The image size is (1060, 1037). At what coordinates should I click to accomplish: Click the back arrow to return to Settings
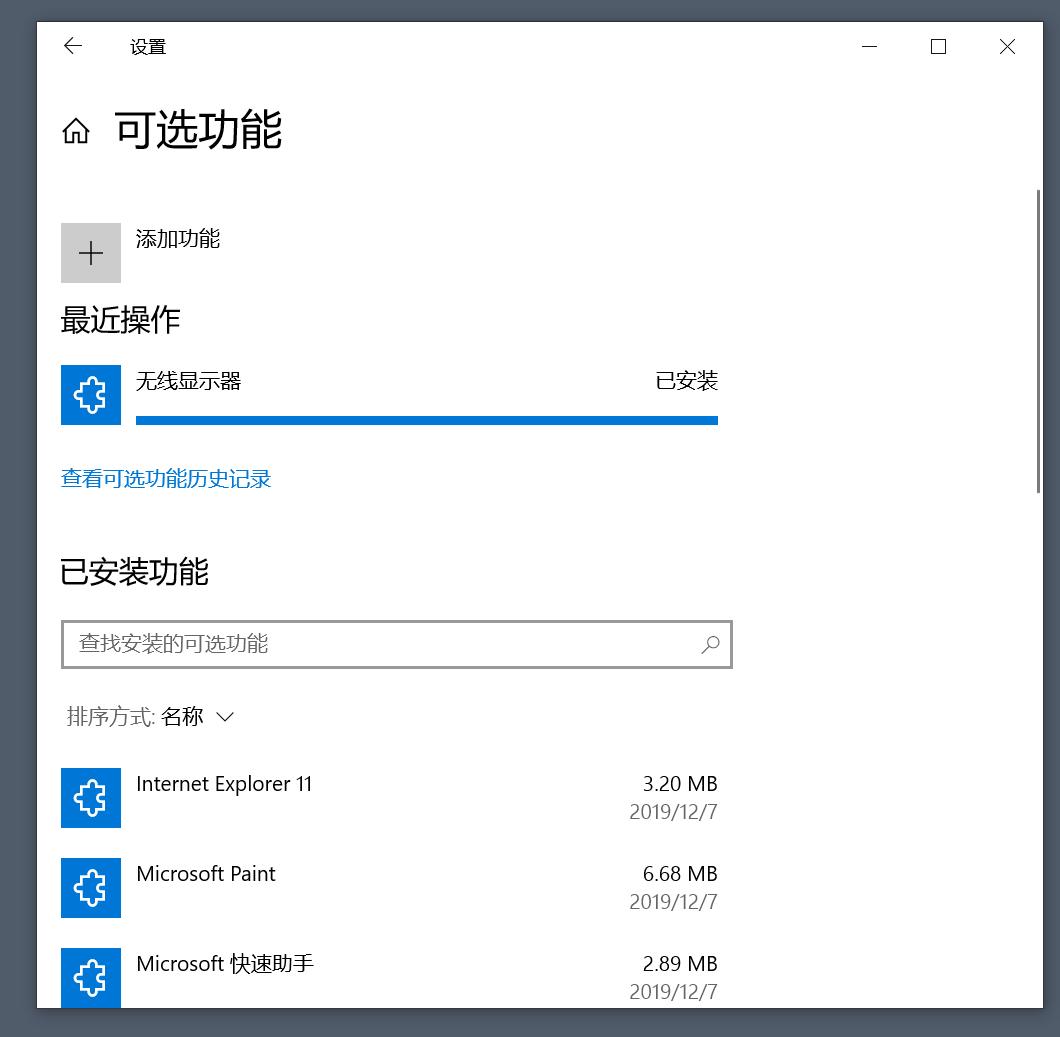pos(71,46)
